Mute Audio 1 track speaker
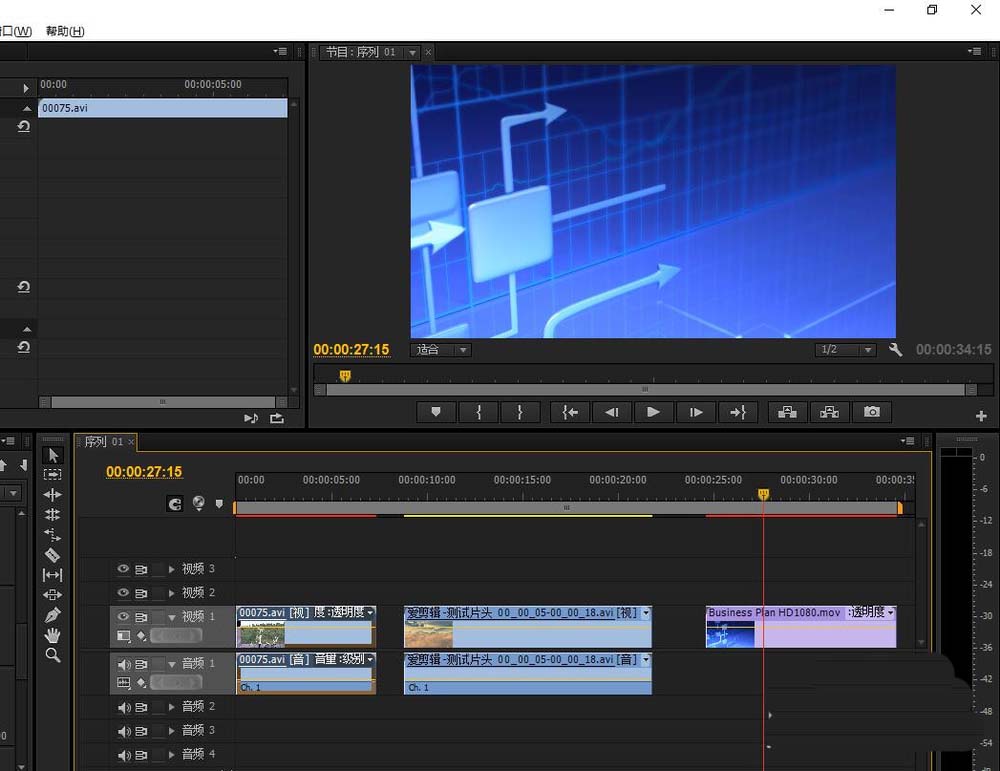Screen dimensions: 1000x771 coord(124,664)
